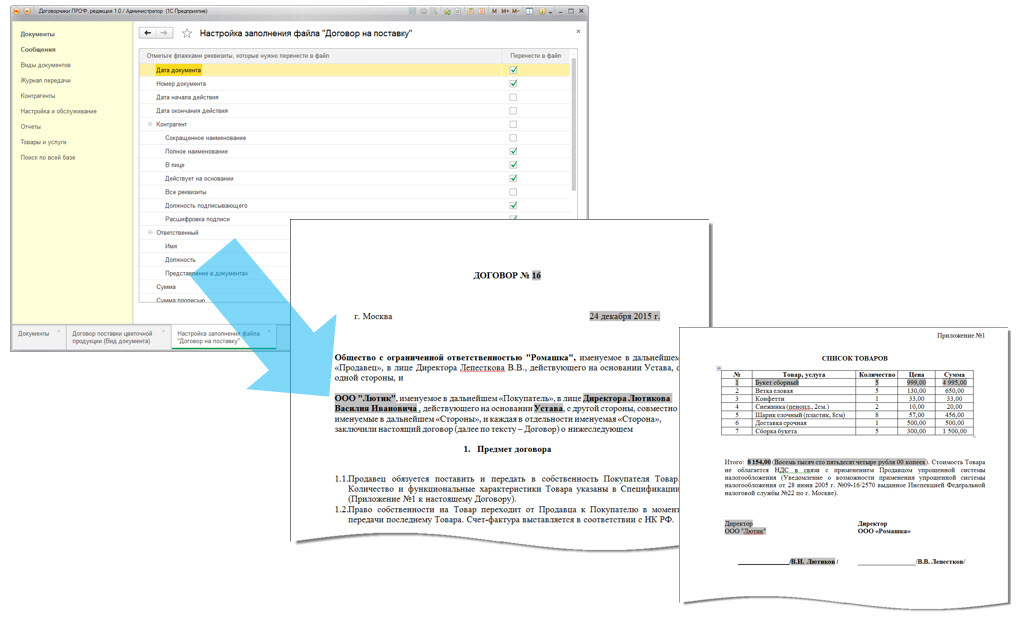This screenshot has width=1016, height=619.
Task: Select the Сокращенное наименование row
Action: pyautogui.click(x=354, y=138)
